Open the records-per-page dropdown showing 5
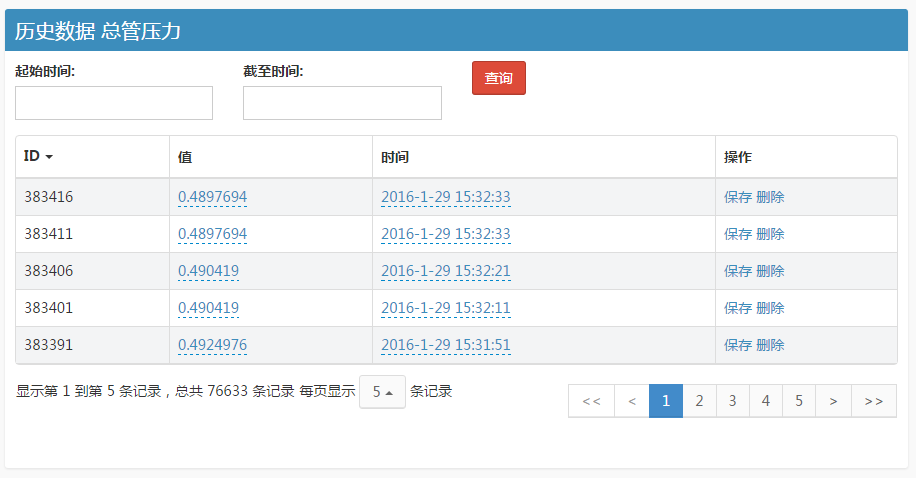The image size is (916, 478). click(382, 392)
